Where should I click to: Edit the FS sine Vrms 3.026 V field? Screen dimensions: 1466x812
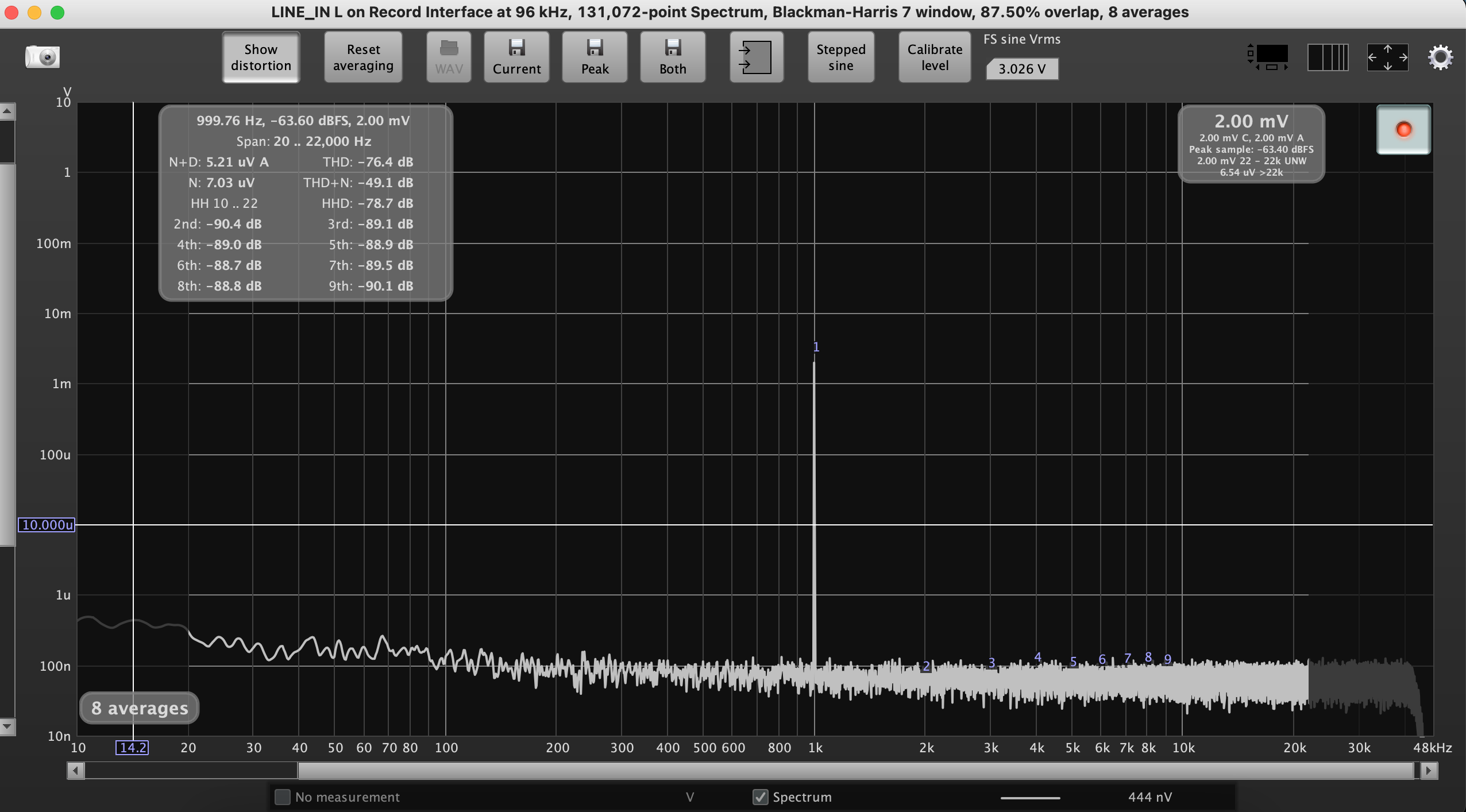pos(1022,69)
